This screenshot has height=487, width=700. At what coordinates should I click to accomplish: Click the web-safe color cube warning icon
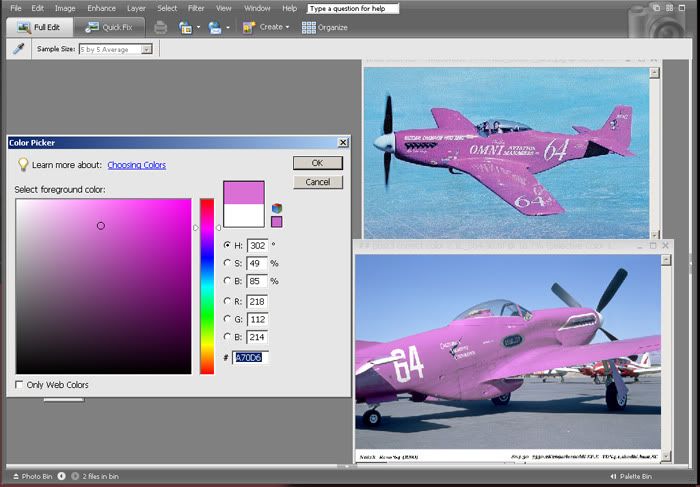point(277,208)
